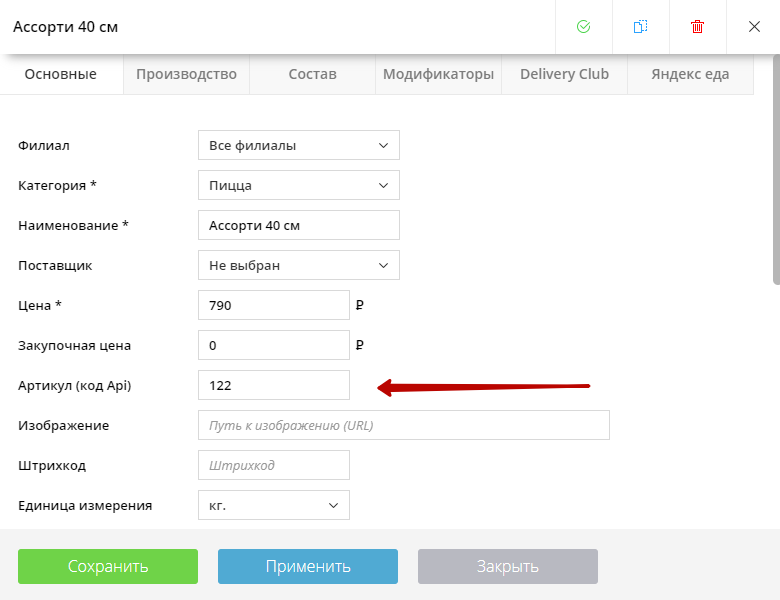Open the Филиал dropdown
Image resolution: width=780 pixels, height=600 pixels.
(298, 145)
